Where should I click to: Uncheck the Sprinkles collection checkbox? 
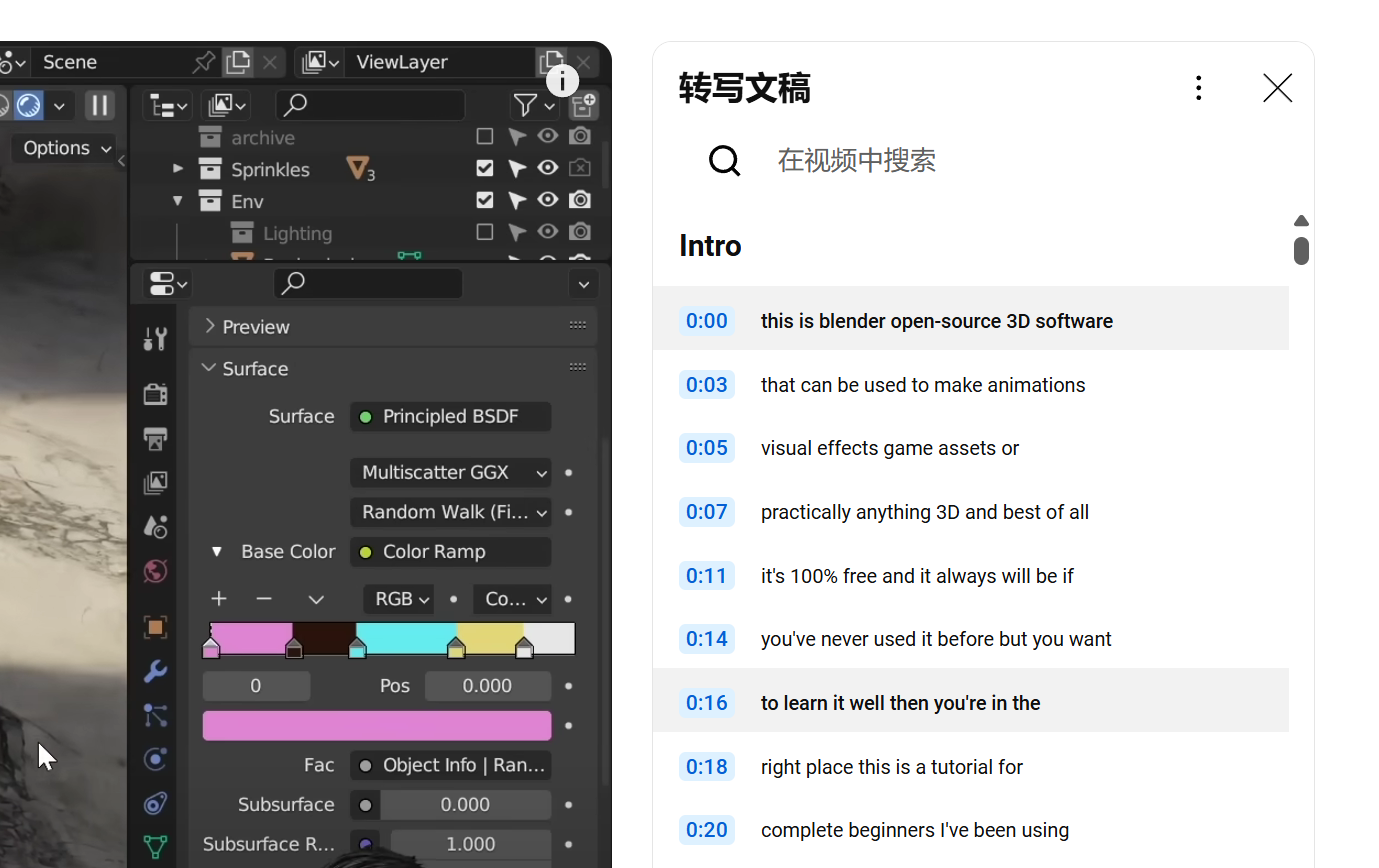point(485,168)
